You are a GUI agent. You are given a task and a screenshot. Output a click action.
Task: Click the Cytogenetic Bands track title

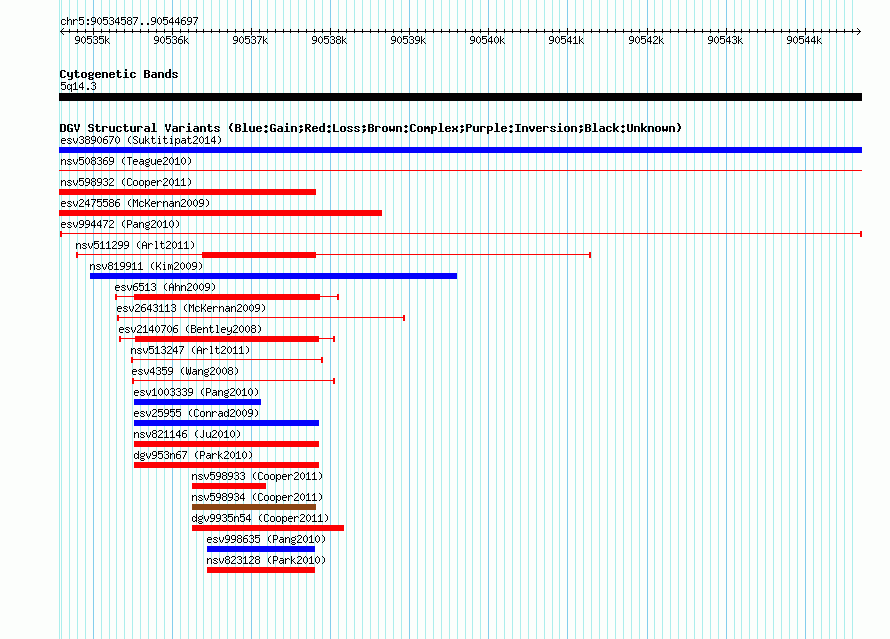[119, 74]
